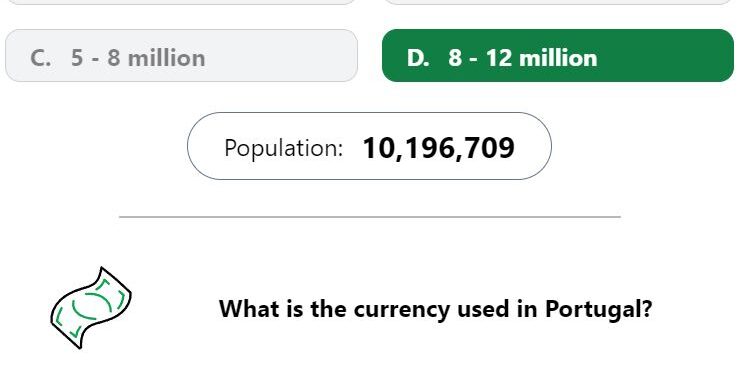This screenshot has height=375, width=743.
Task: Click the cut-off answer box above option D
Action: coord(558,2)
